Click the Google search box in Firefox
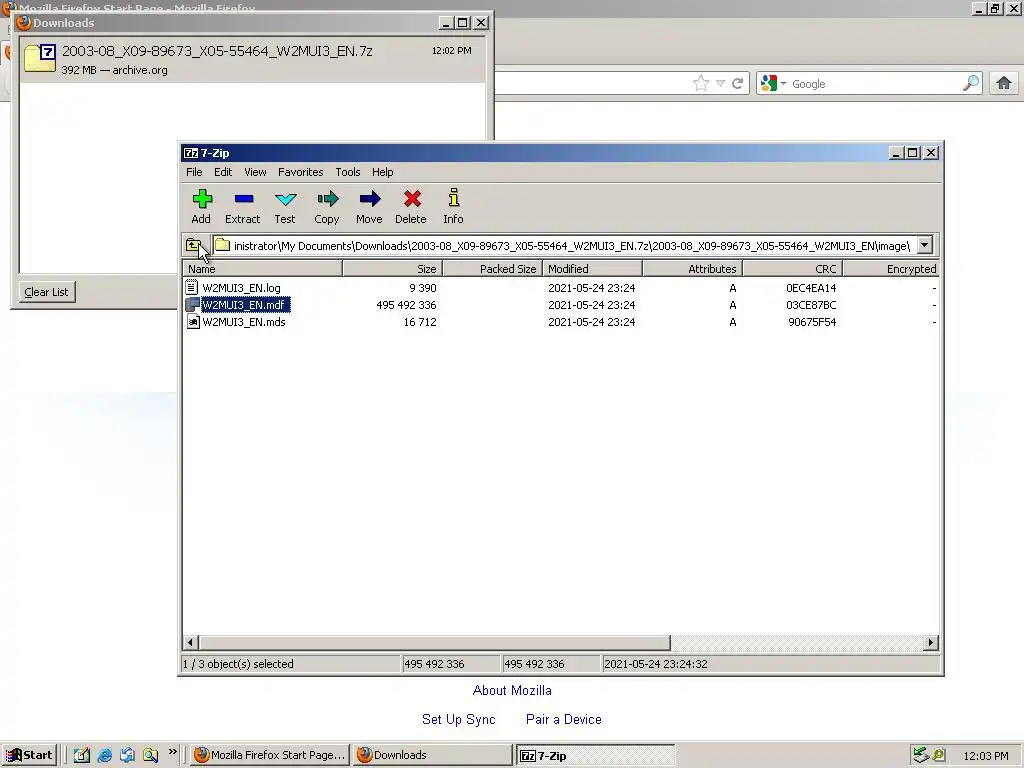 tap(875, 84)
